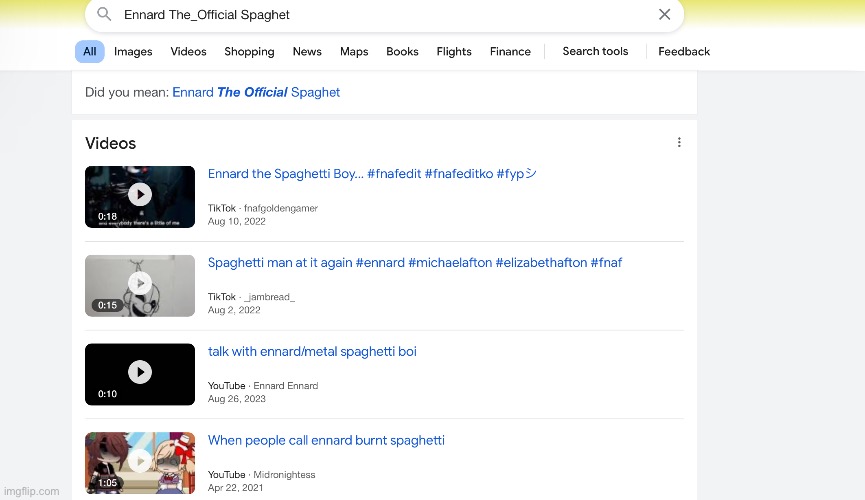Image resolution: width=865 pixels, height=500 pixels.
Task: Play the Spaghetti man at it again video
Action: [x=140, y=284]
